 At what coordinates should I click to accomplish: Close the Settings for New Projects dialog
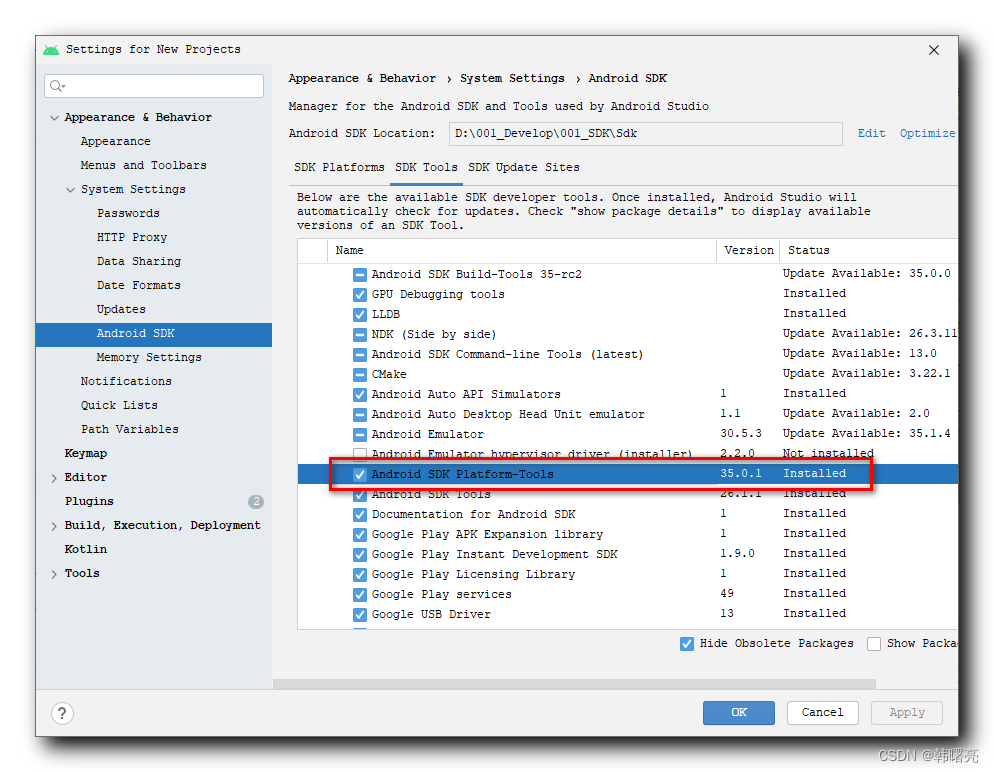(933, 50)
